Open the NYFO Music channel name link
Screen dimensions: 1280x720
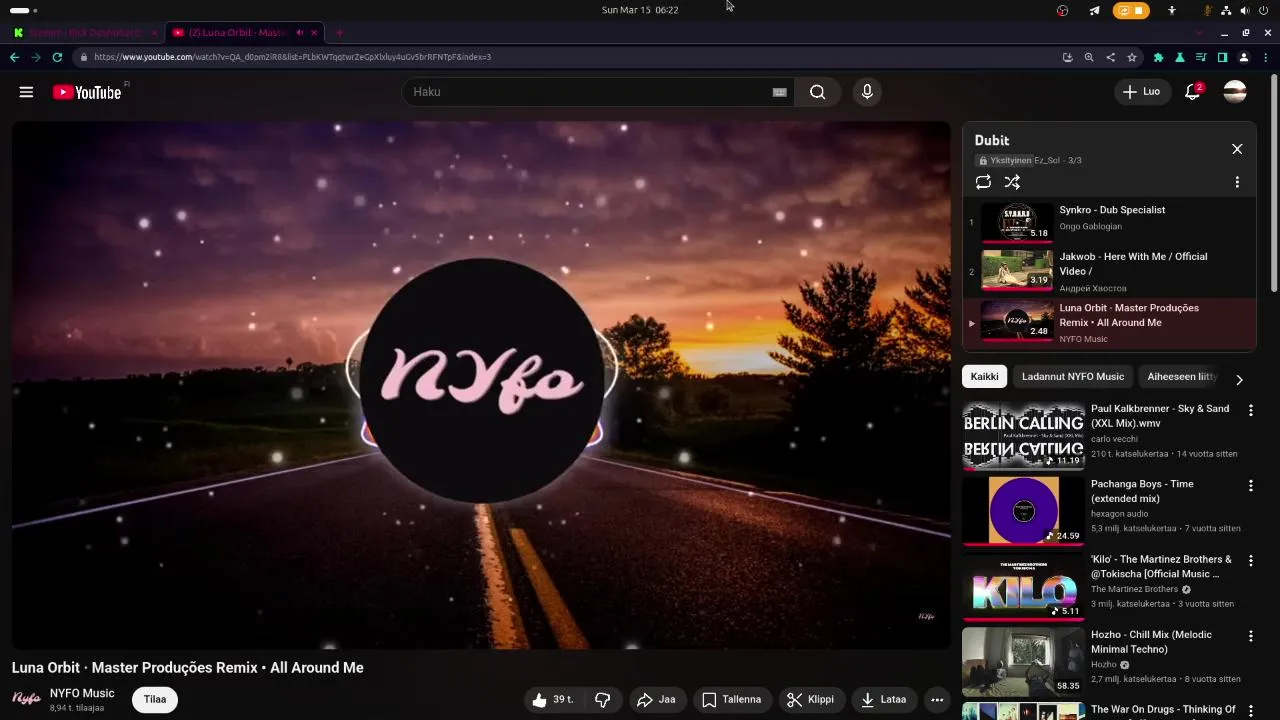point(82,693)
